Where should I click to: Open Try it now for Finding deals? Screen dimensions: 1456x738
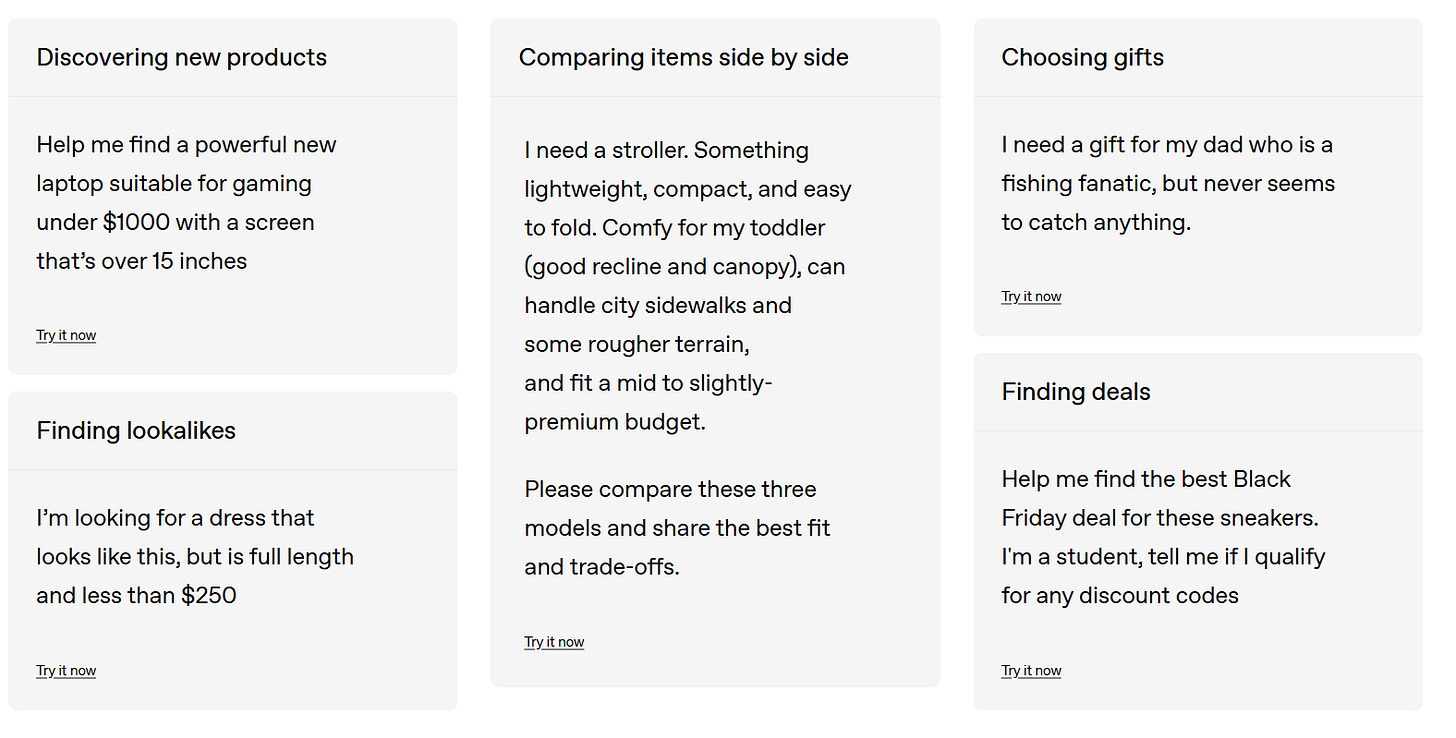pos(1031,670)
